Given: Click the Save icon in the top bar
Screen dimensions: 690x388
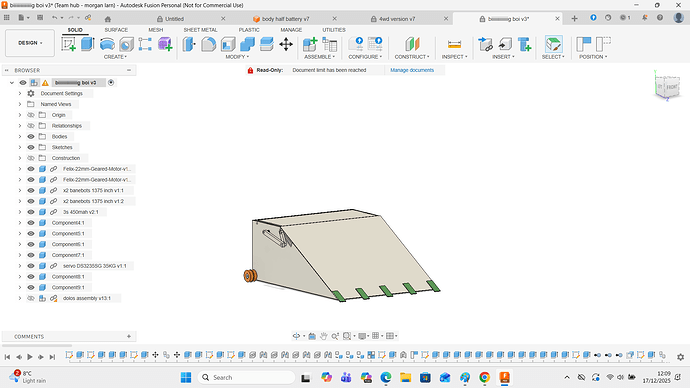Looking at the screenshot, I should pos(40,18).
